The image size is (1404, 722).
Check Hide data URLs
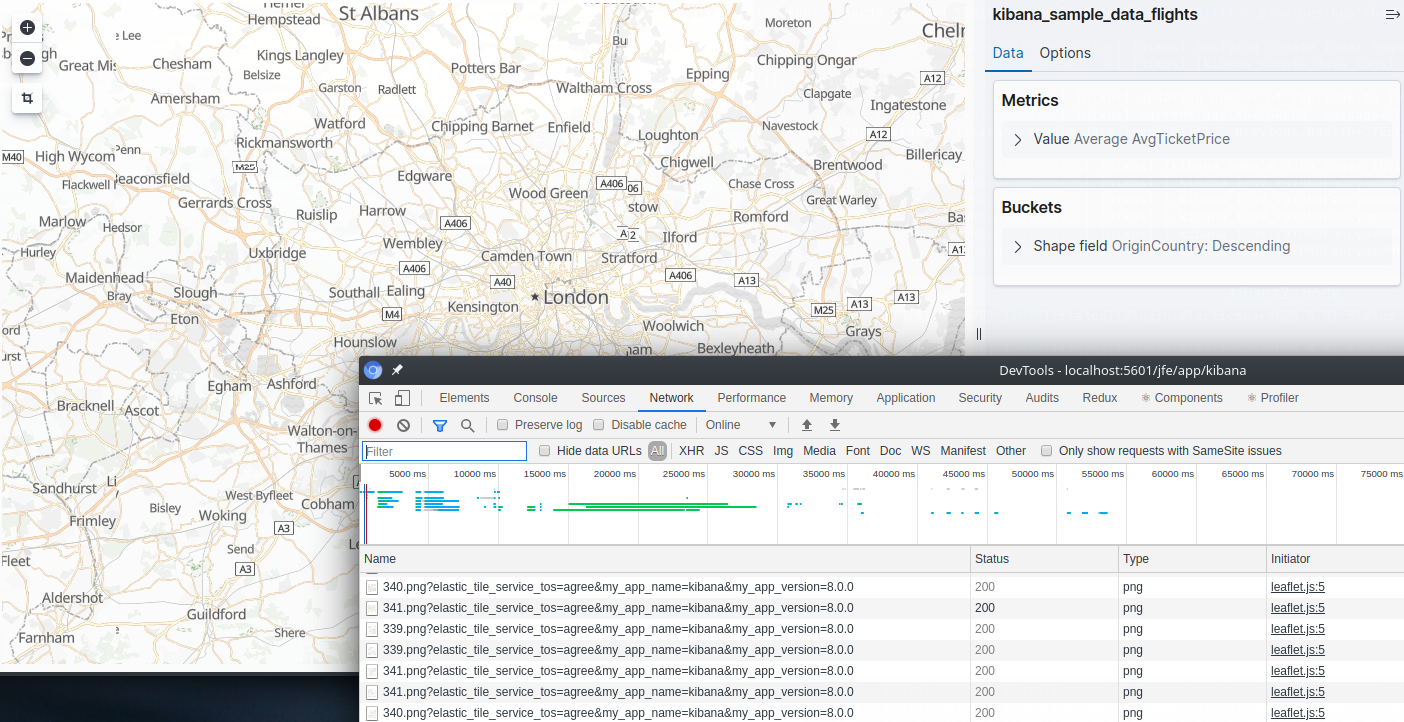point(545,451)
